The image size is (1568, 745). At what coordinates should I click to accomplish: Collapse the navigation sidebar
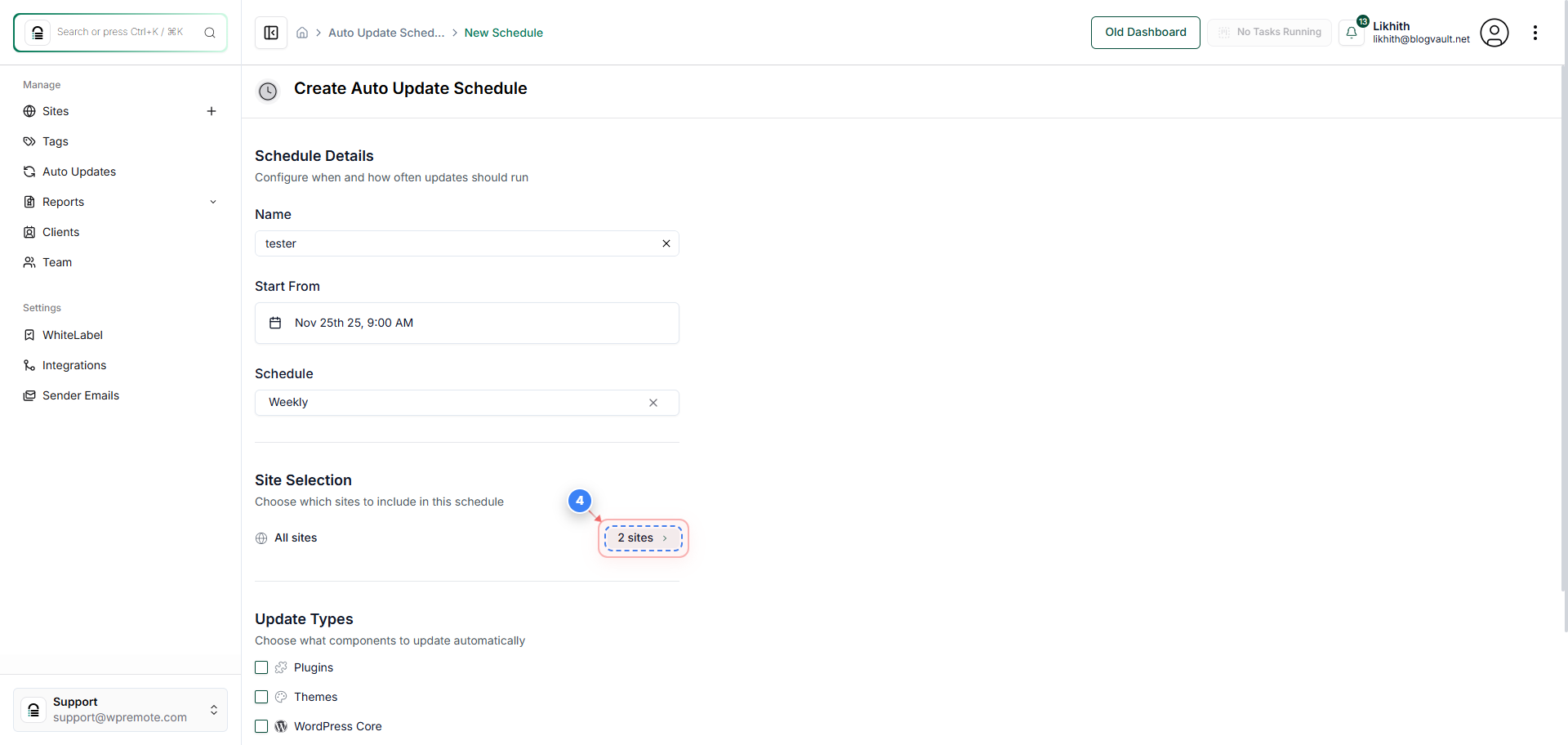pyautogui.click(x=270, y=33)
